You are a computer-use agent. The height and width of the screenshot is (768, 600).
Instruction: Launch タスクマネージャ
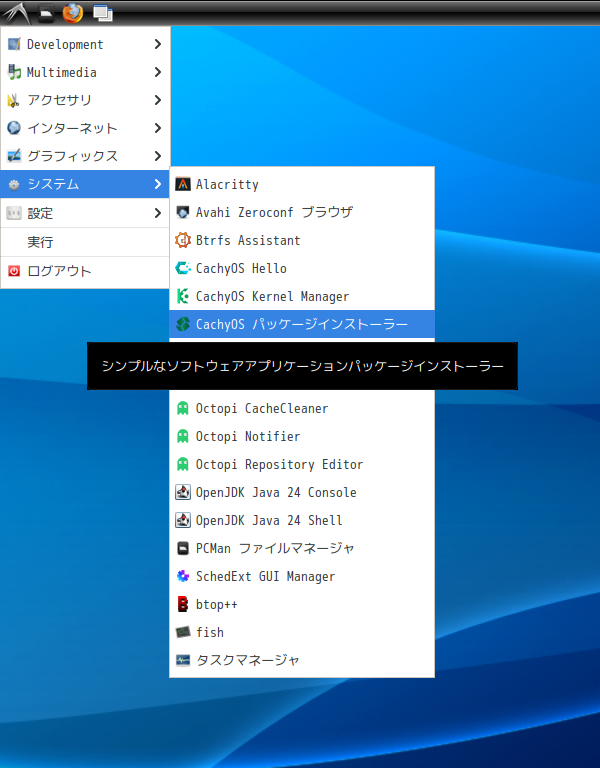tap(302, 660)
